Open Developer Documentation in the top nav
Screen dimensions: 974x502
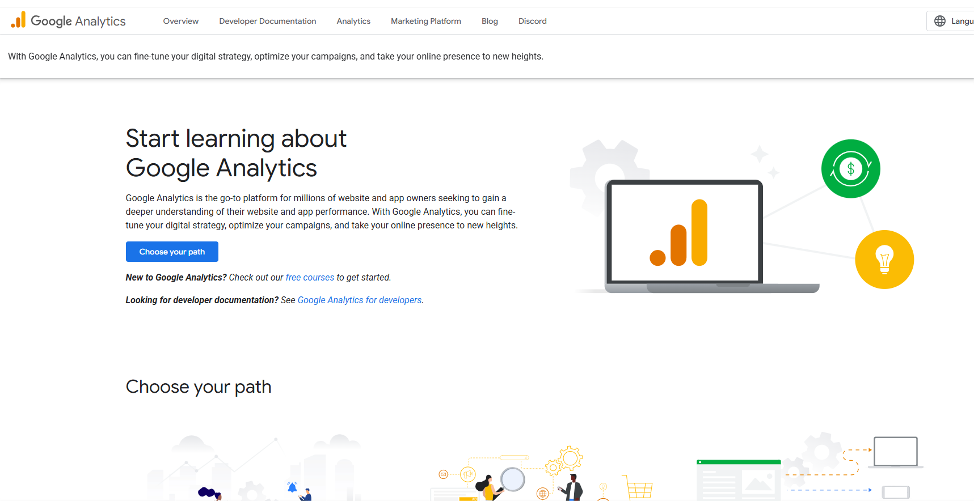268,21
